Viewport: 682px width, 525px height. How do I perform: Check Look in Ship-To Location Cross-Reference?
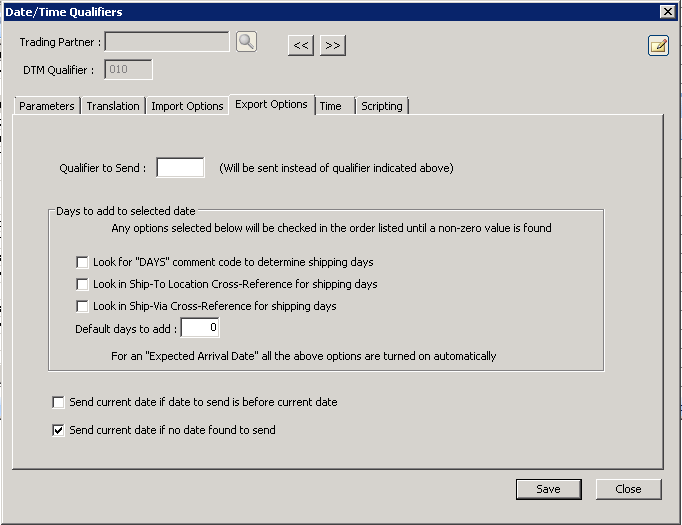83,284
